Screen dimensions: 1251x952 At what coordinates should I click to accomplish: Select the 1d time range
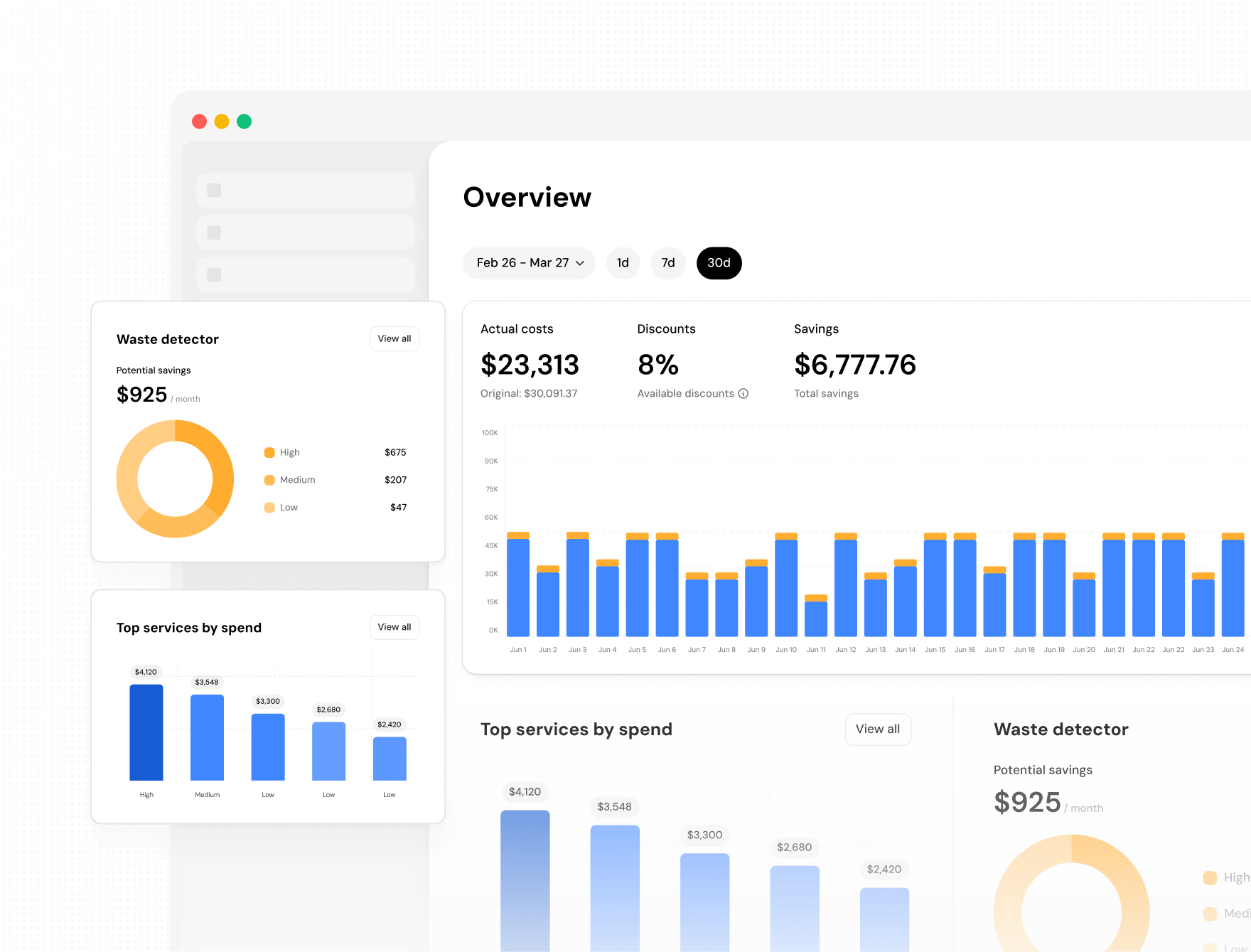623,263
